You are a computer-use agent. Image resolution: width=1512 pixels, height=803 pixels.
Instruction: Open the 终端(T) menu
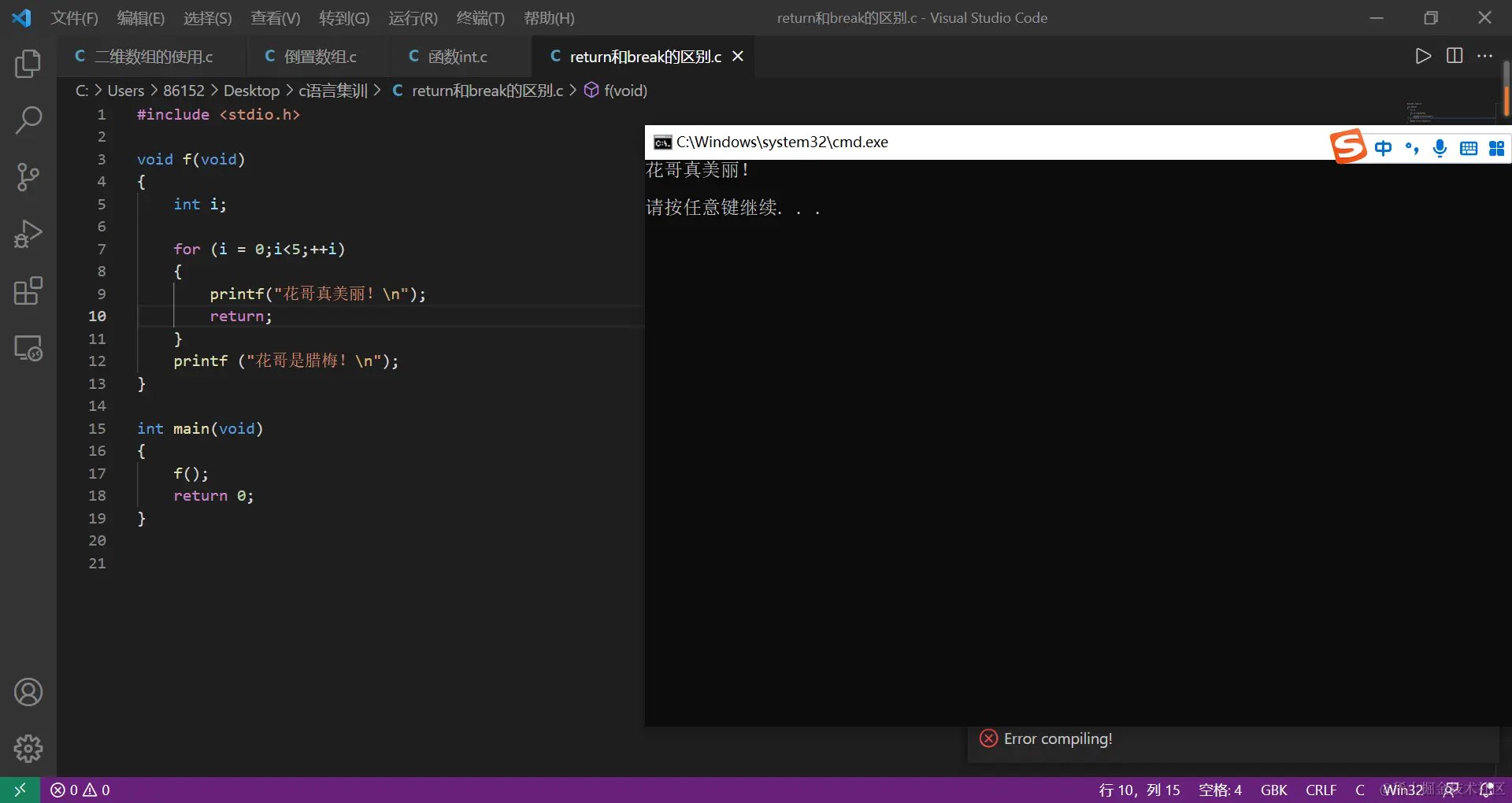(x=480, y=17)
